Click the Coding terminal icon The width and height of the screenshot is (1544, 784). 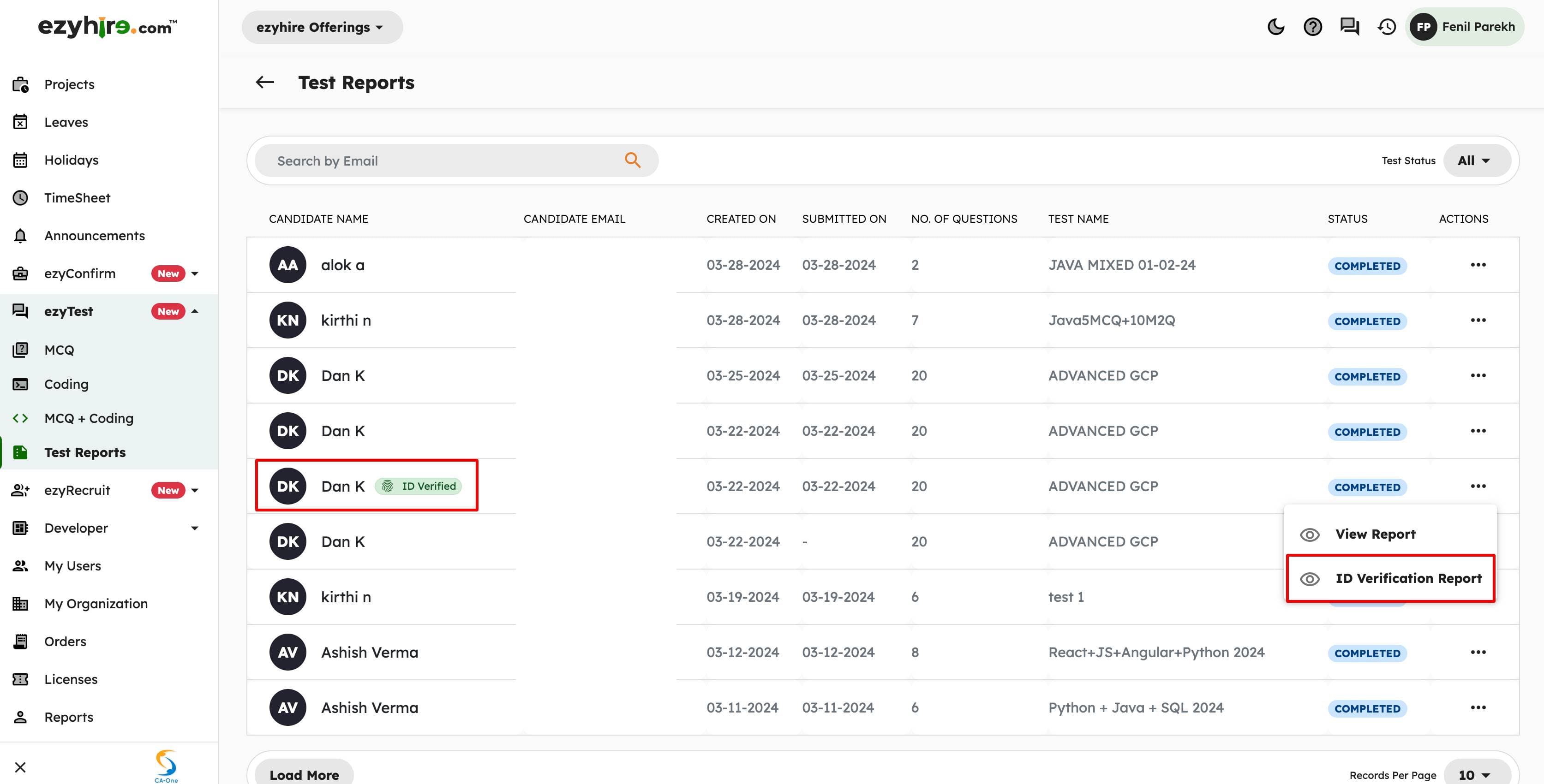(x=20, y=384)
